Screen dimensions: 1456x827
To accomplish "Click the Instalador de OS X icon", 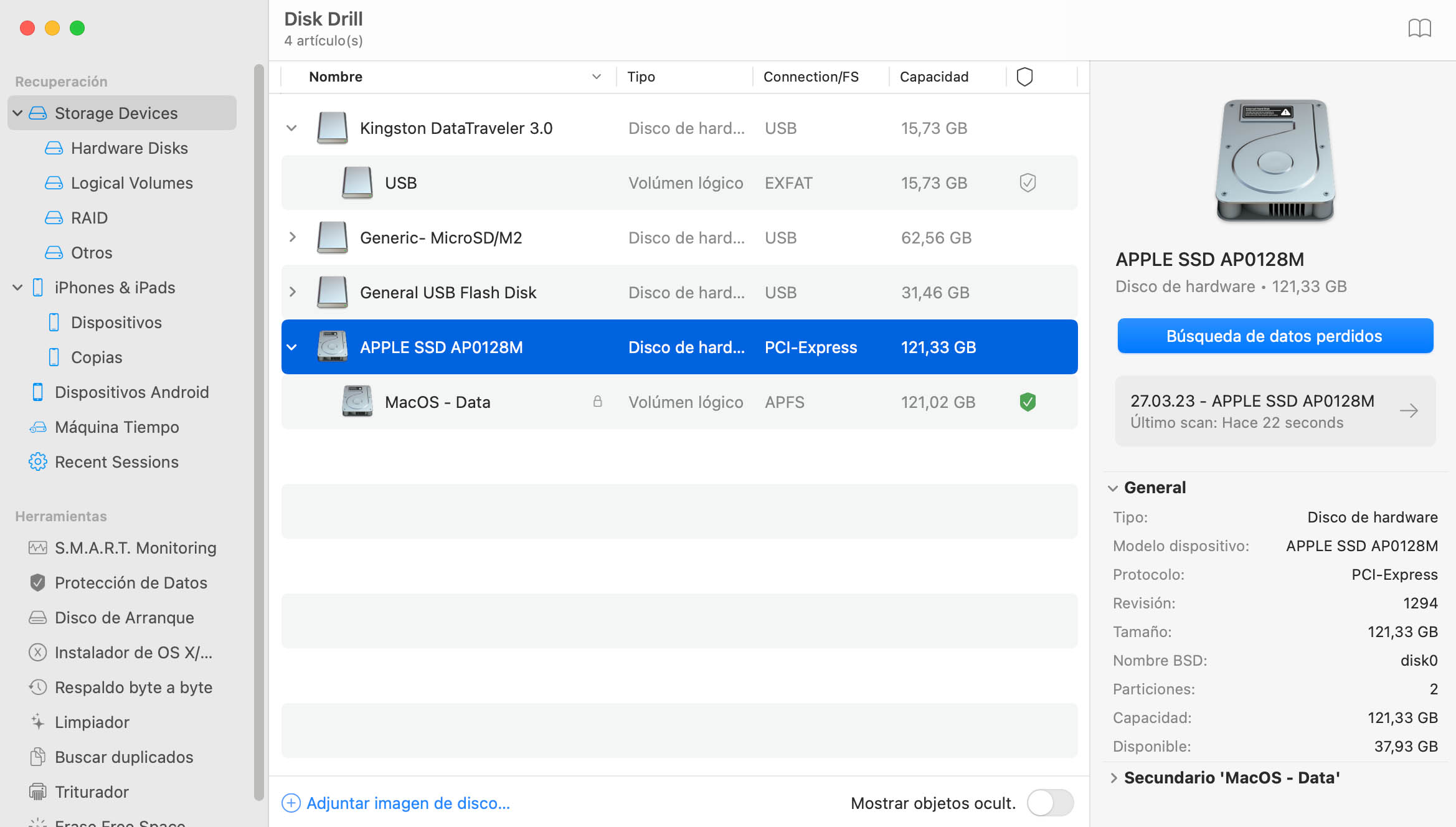I will pyautogui.click(x=37, y=652).
